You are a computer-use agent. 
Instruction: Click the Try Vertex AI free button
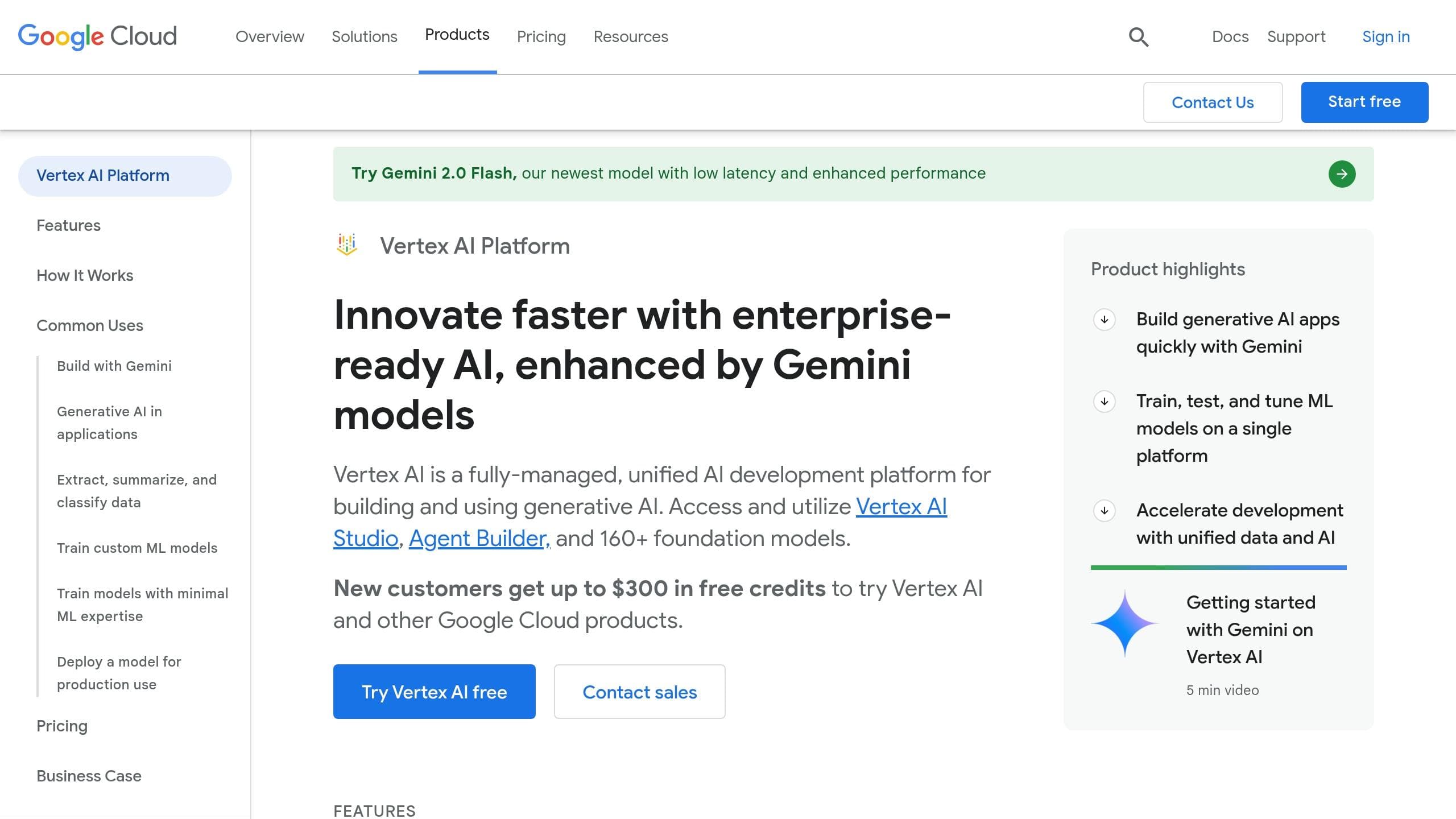[x=435, y=692]
